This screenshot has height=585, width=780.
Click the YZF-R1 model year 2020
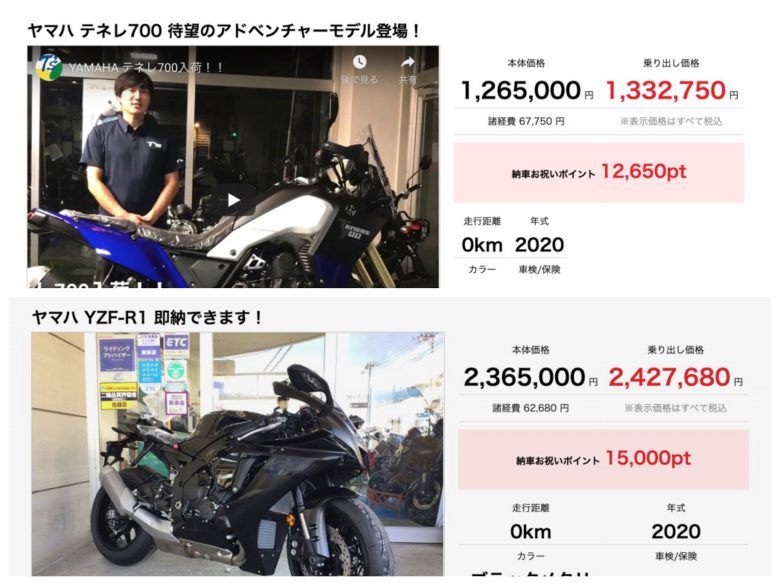pos(676,532)
